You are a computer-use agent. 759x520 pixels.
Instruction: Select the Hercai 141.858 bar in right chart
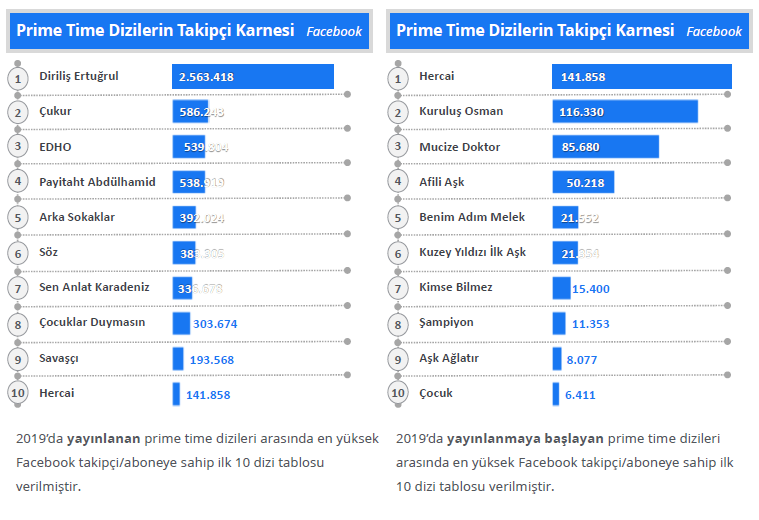coord(642,76)
